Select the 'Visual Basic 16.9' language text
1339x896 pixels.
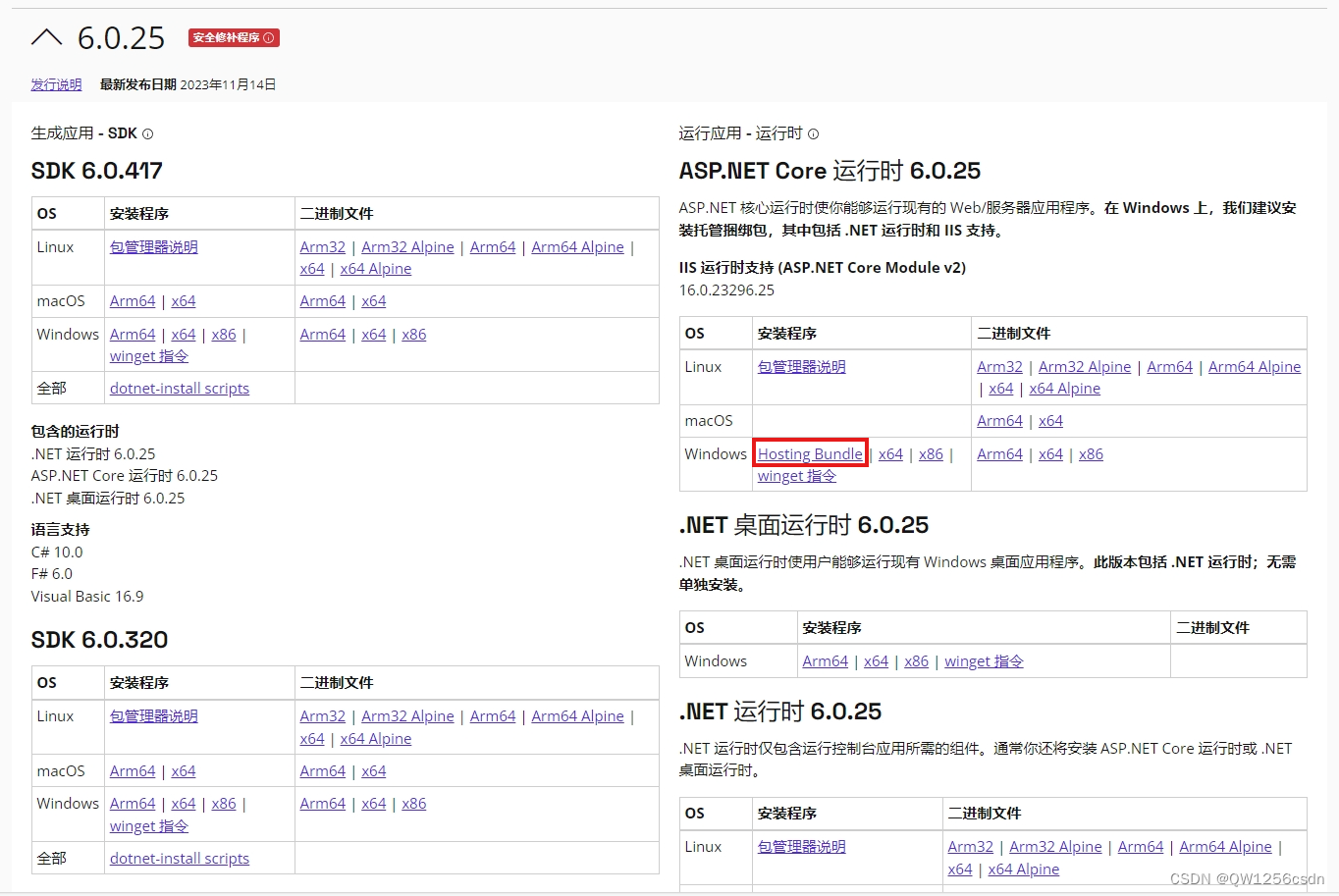tap(87, 597)
